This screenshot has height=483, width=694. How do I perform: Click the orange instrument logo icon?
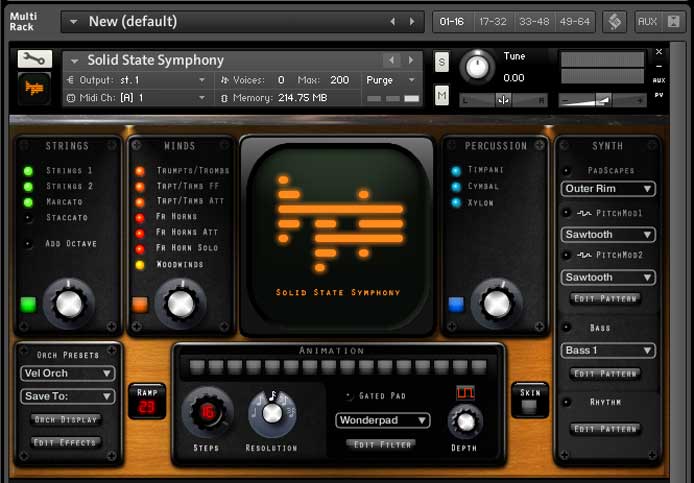pos(35,89)
